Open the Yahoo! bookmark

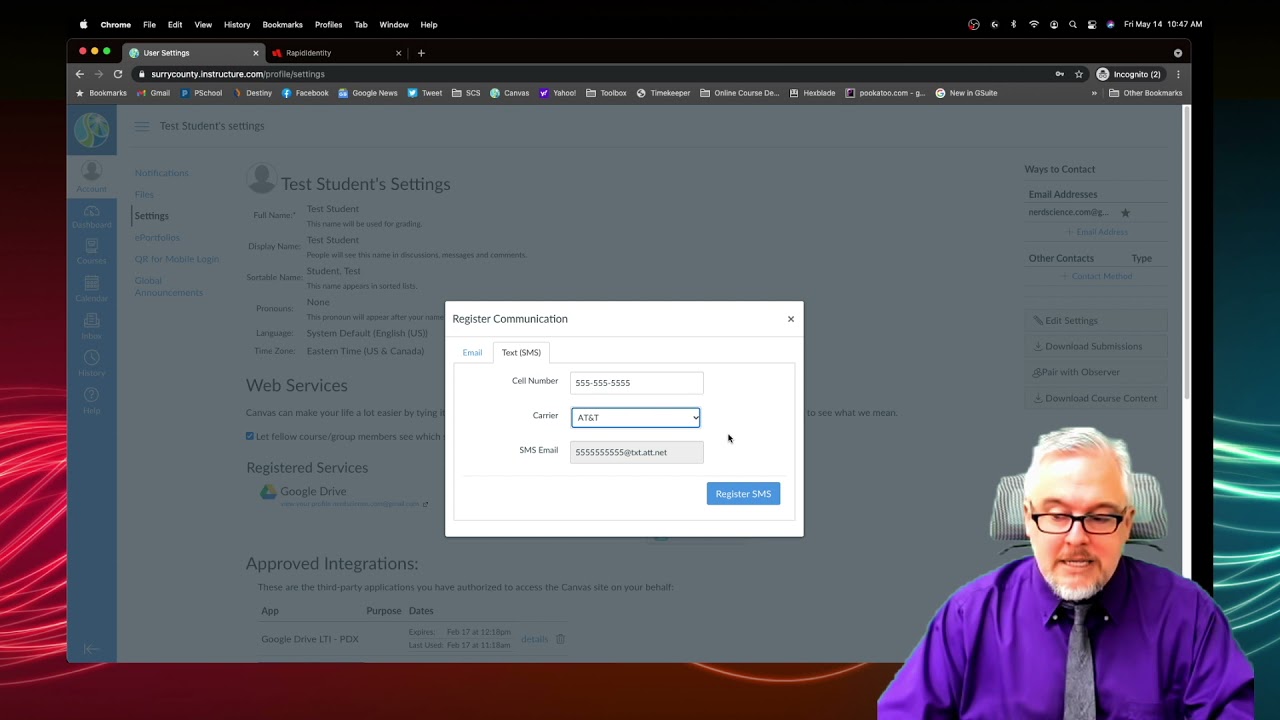[x=558, y=93]
